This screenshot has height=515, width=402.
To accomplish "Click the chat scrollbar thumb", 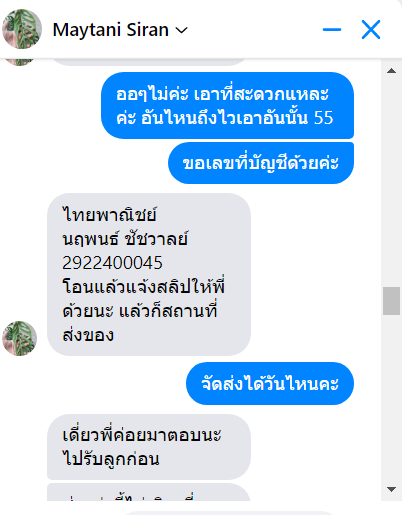I will point(391,301).
